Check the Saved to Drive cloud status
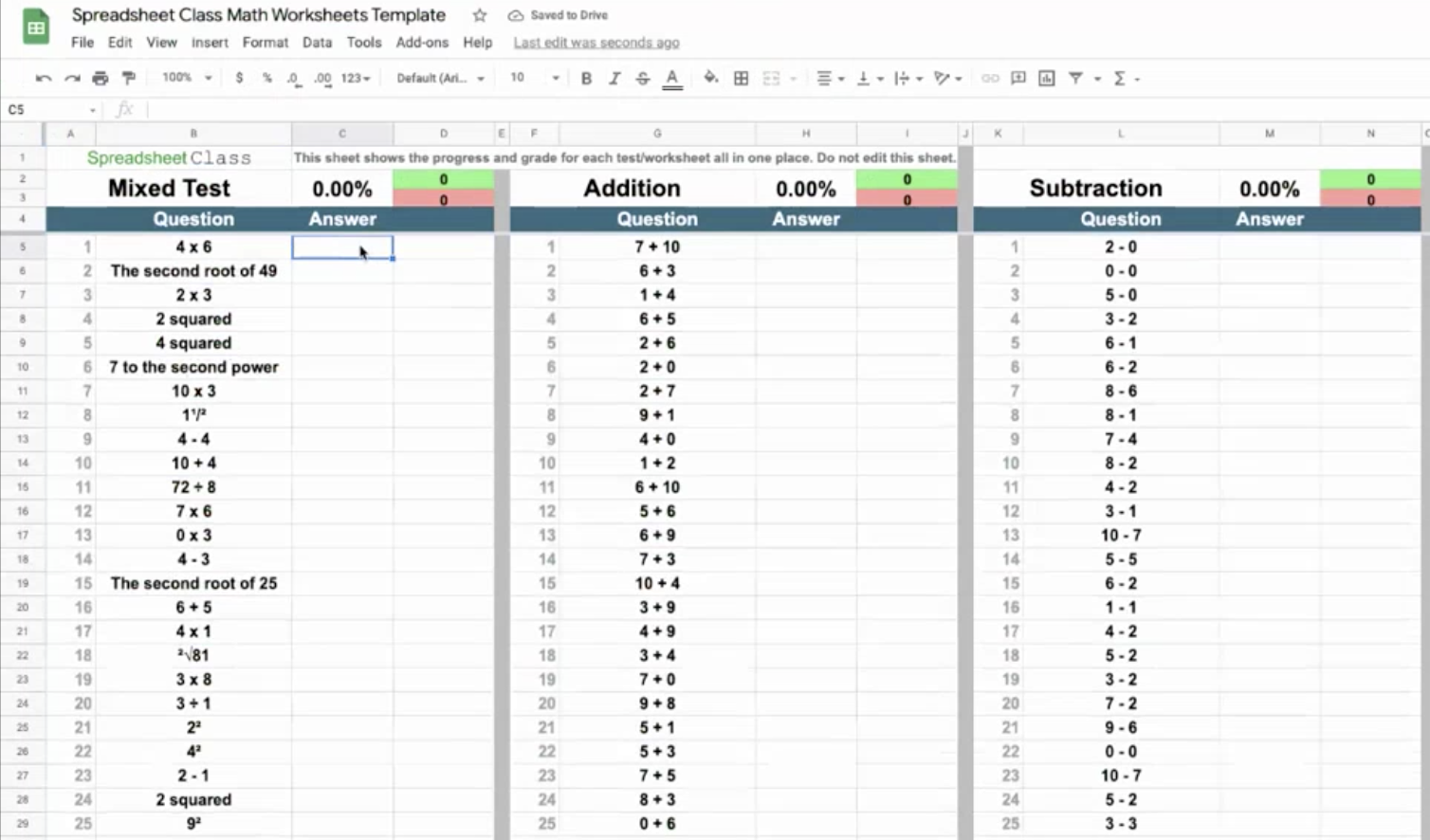Image resolution: width=1430 pixels, height=840 pixels. [559, 15]
